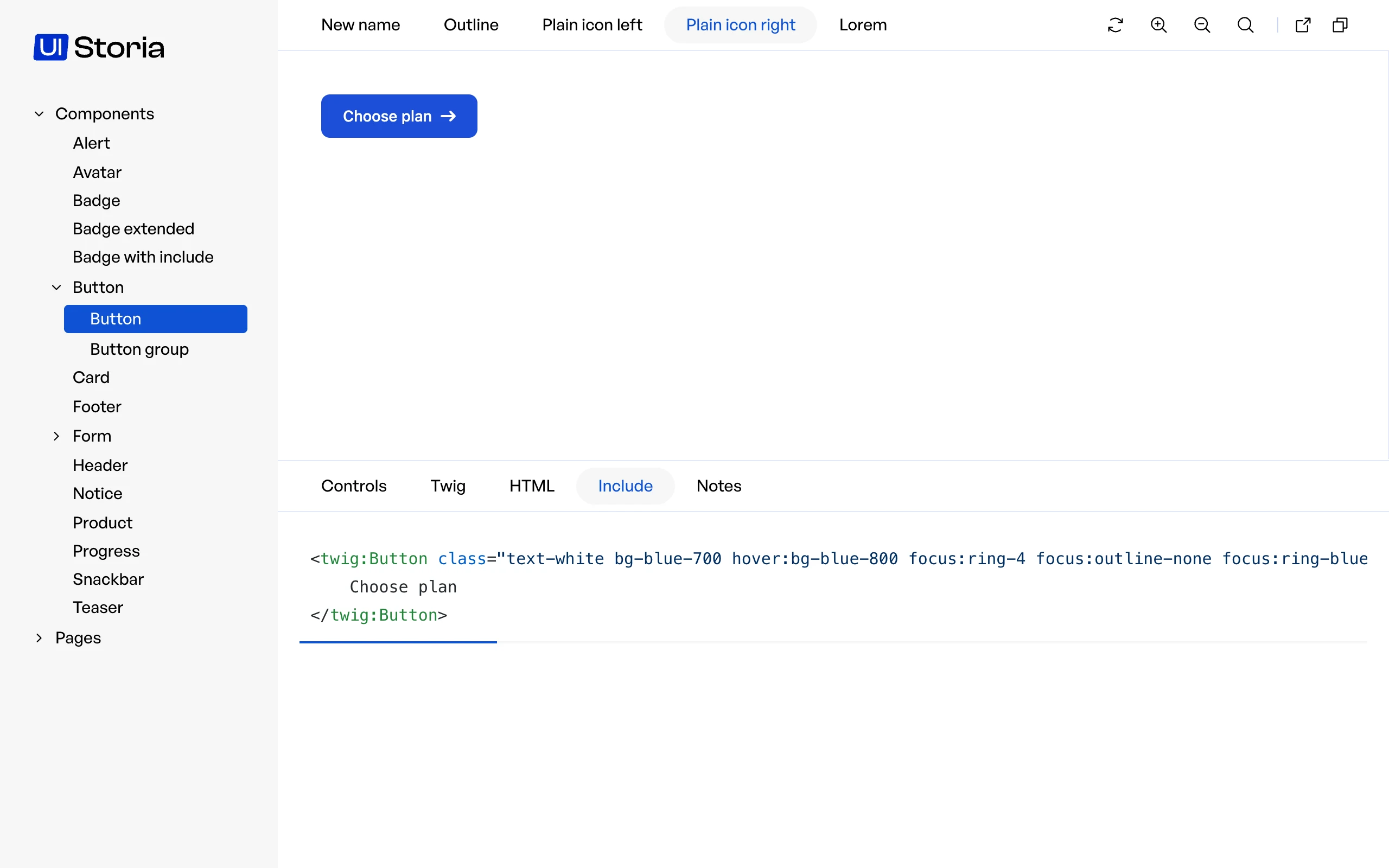Zoom in on the preview

pos(1159,25)
